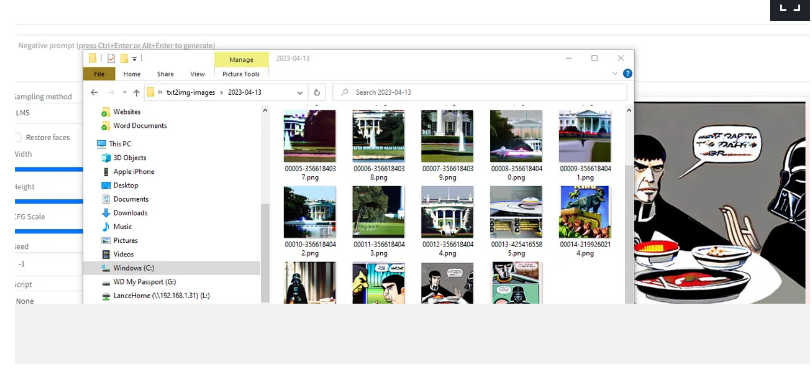
Task: Open Downloads in navigation pane
Action: 130,213
